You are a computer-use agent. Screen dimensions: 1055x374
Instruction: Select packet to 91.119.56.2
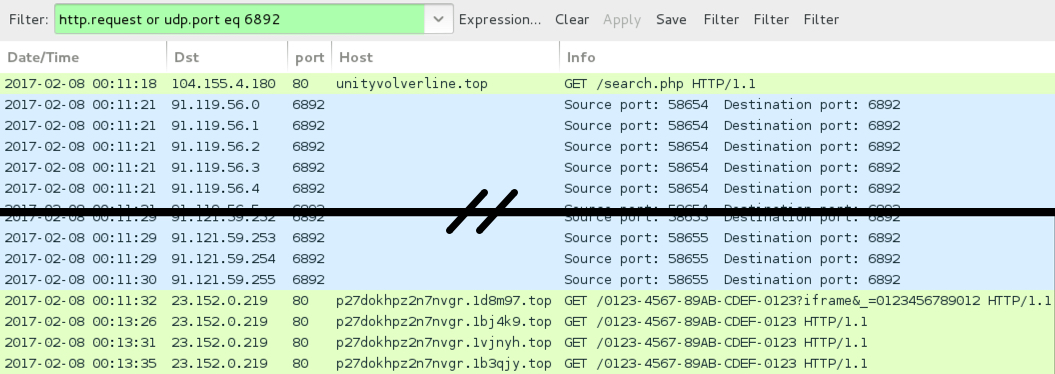pos(528,147)
